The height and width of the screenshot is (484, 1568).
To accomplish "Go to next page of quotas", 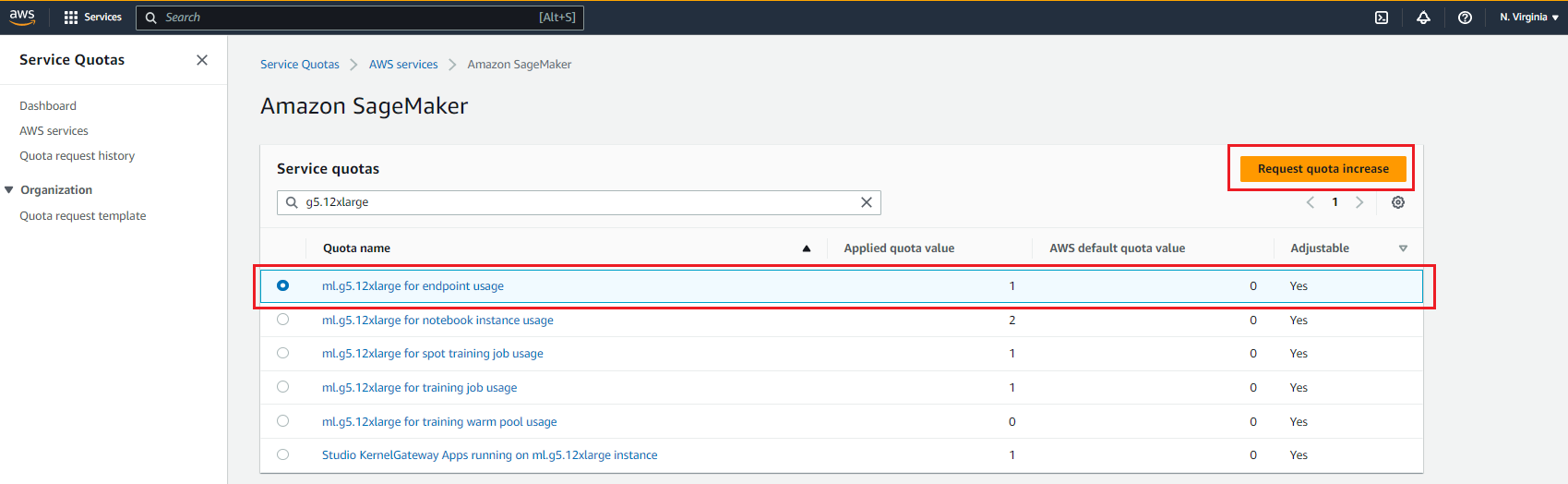I will point(1359,202).
